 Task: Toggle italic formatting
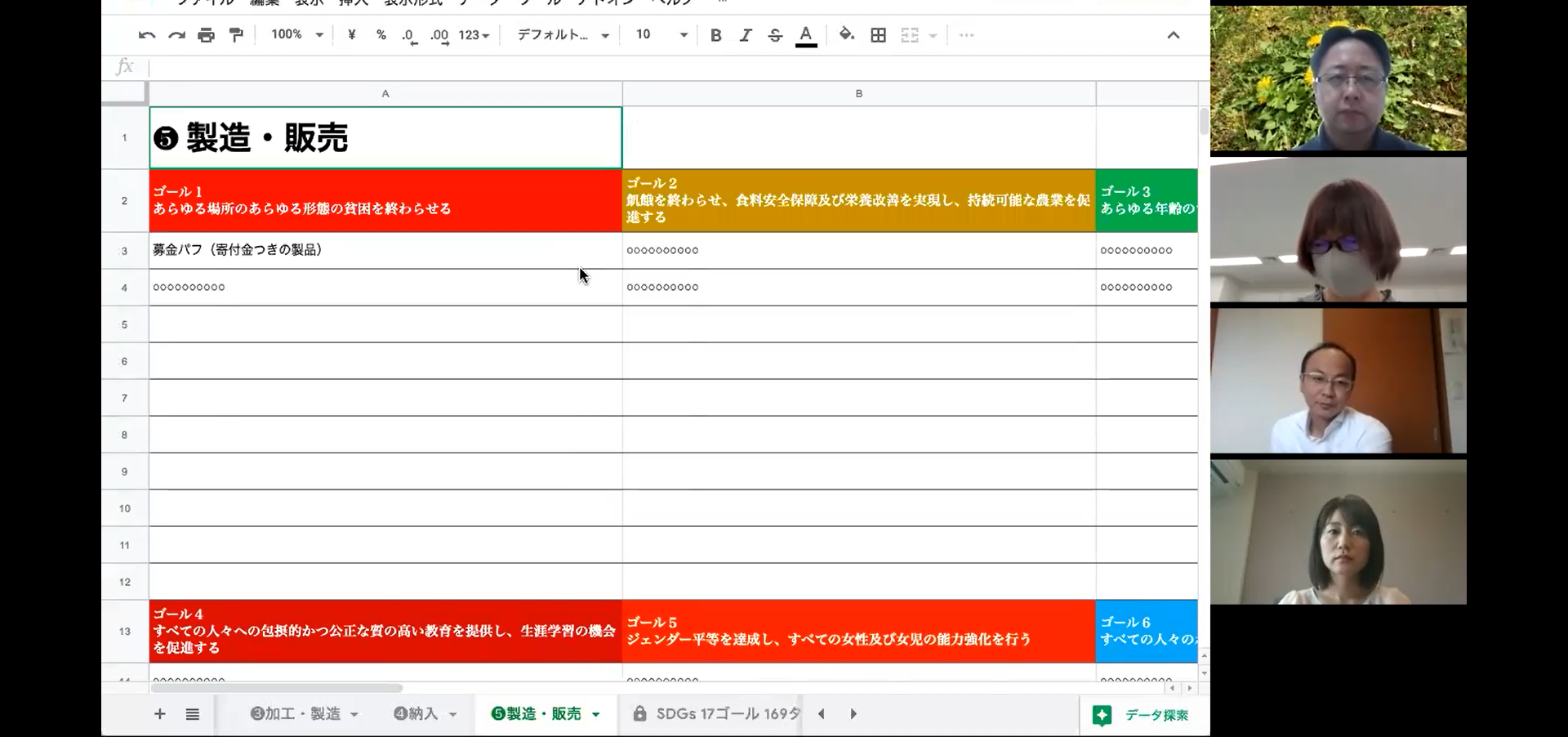point(745,35)
